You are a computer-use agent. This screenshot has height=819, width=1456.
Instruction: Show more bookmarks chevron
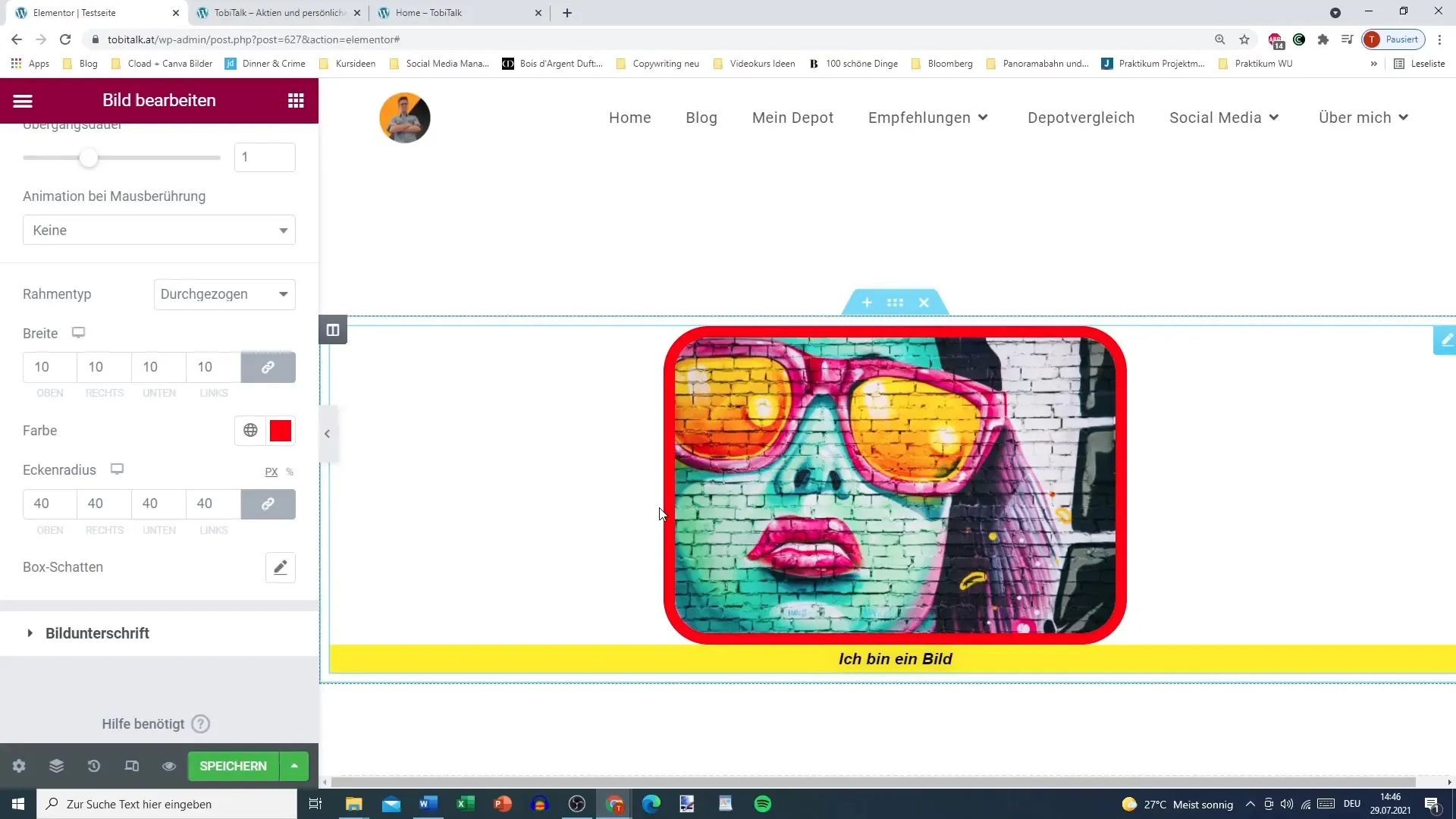point(1373,64)
